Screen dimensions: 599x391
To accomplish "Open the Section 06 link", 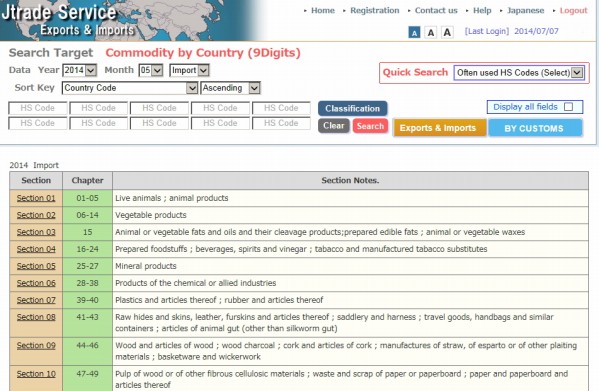I will [36, 283].
